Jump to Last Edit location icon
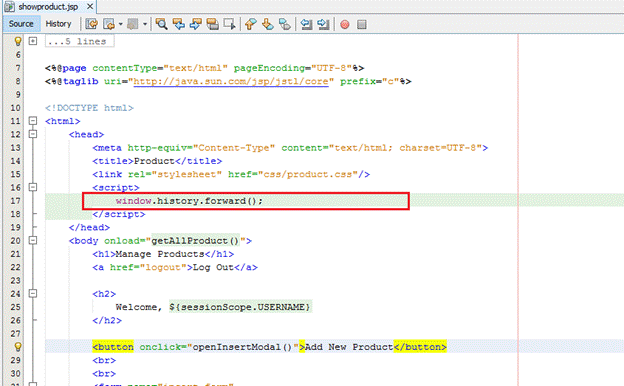624x386 pixels. (x=92, y=24)
